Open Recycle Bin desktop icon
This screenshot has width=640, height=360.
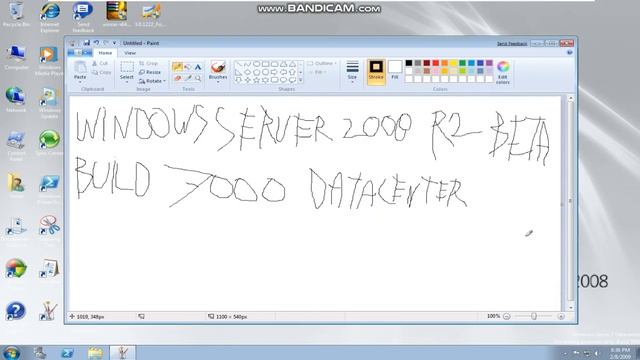point(16,15)
